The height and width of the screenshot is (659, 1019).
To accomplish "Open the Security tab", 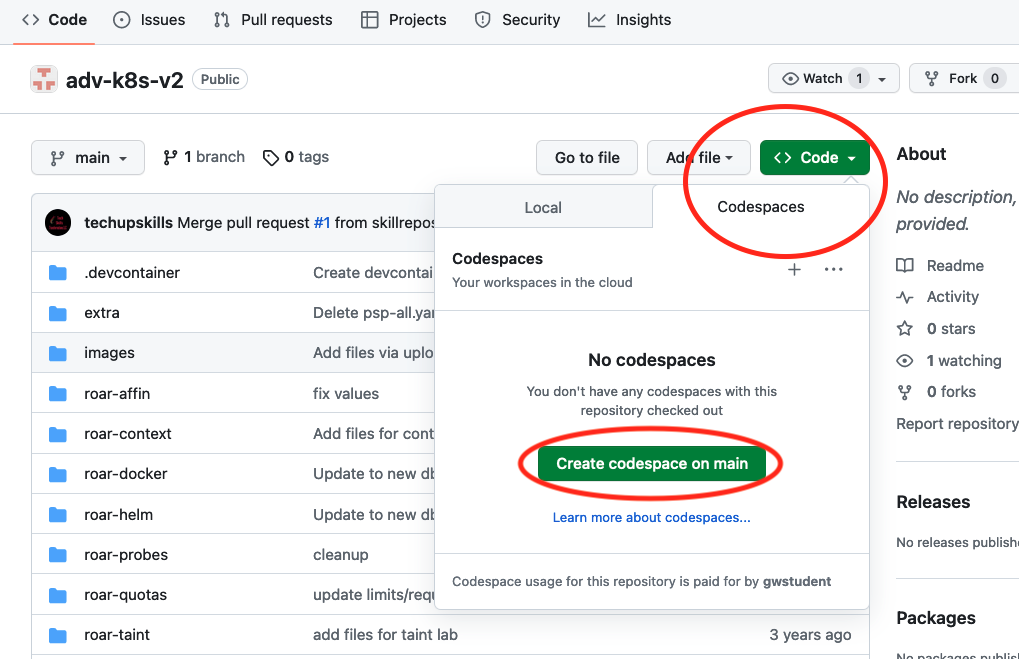I will tap(517, 19).
